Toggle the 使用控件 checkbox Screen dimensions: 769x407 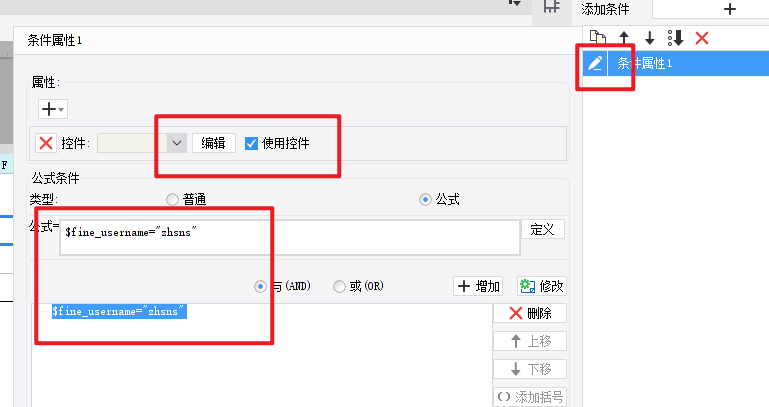[x=251, y=143]
